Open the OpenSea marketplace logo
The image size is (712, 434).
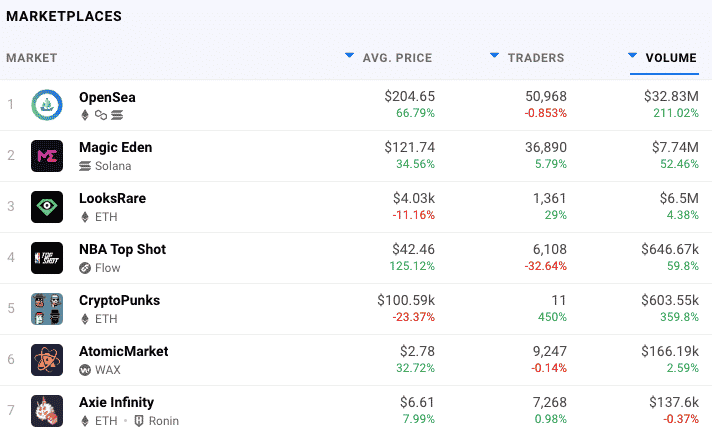pos(47,105)
